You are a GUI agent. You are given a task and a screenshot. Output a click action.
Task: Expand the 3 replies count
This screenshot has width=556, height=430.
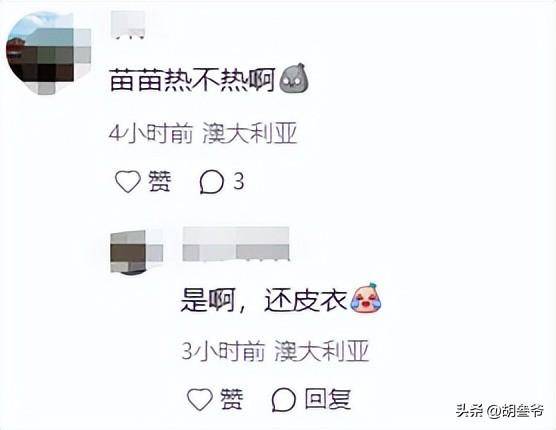click(x=239, y=181)
